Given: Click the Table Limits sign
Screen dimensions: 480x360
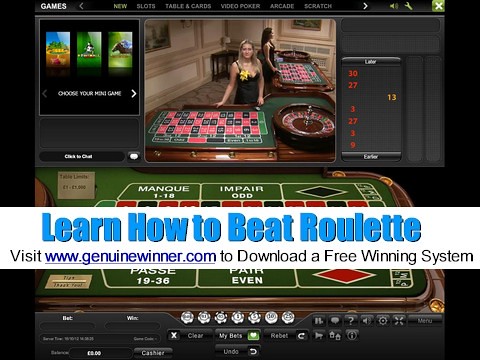Looking at the screenshot, I should coord(76,184).
